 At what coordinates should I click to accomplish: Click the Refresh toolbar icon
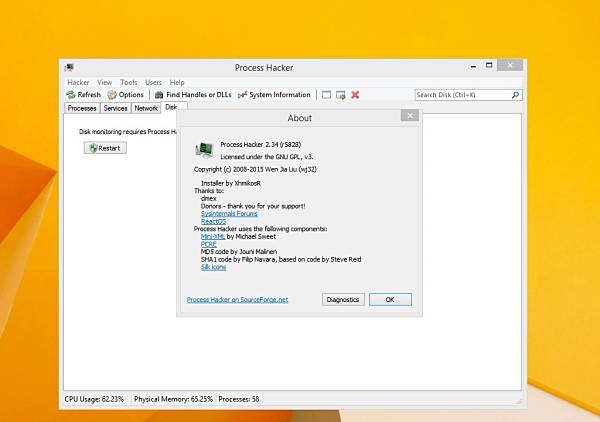70,95
